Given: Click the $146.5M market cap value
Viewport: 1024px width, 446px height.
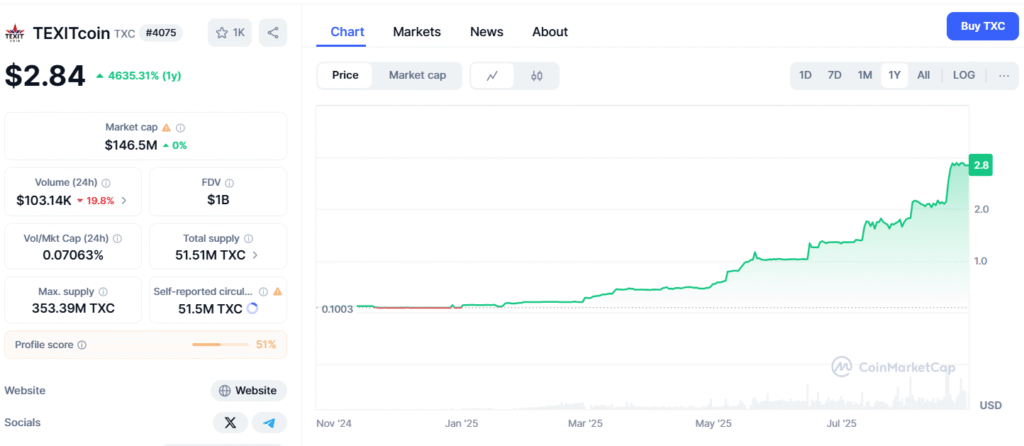Looking at the screenshot, I should (x=131, y=145).
